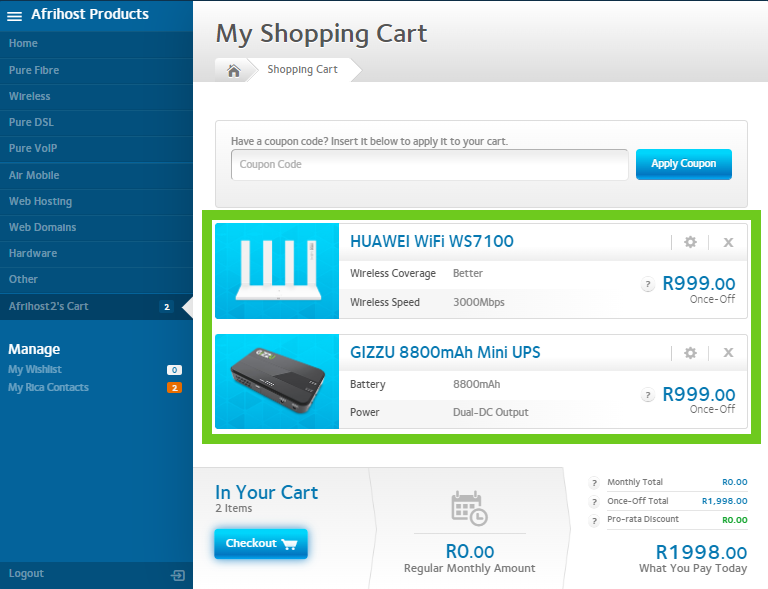The image size is (768, 589).
Task: Remove HUAWEI WiFi WS7100 from cart
Action: tap(728, 242)
